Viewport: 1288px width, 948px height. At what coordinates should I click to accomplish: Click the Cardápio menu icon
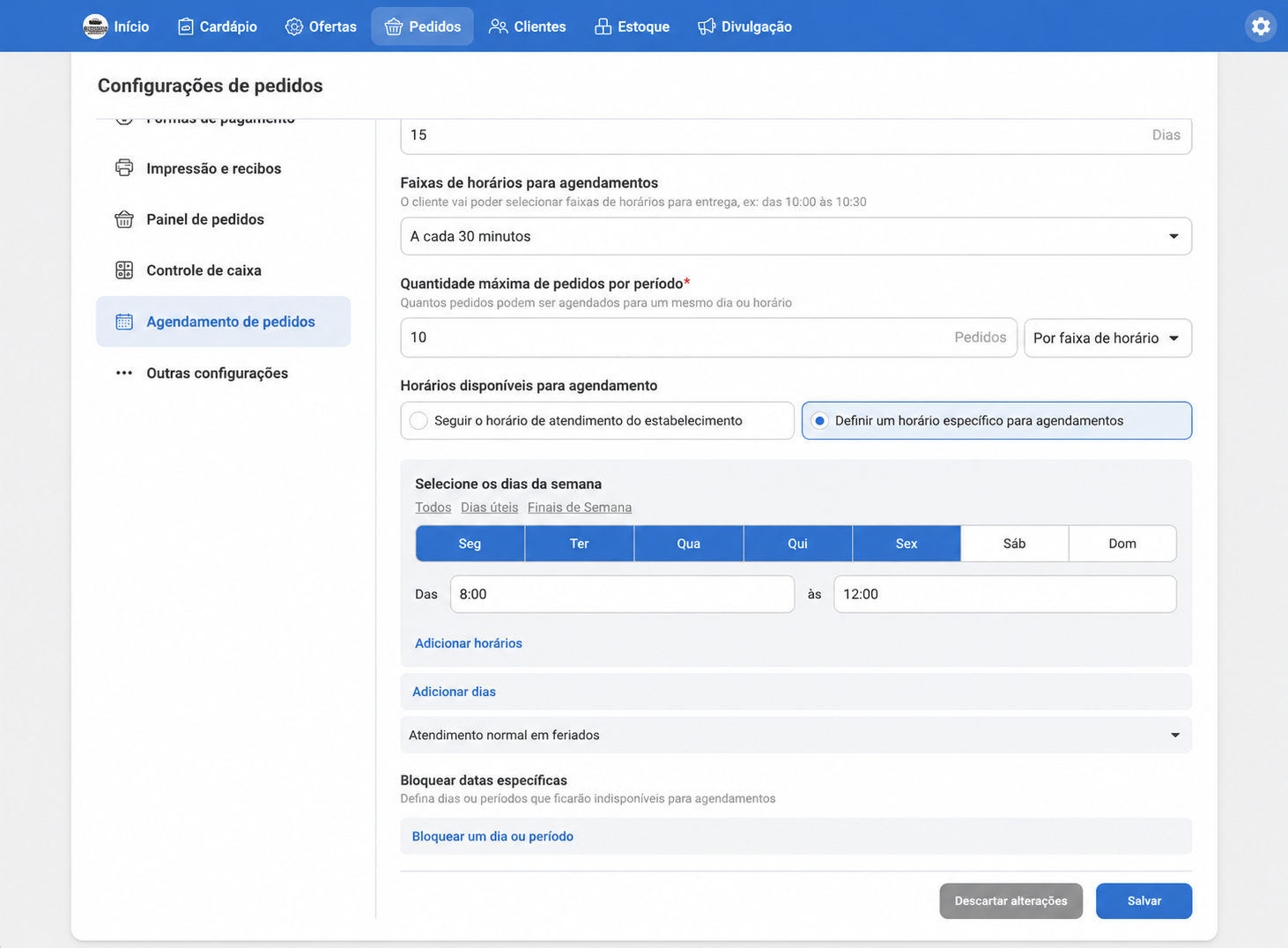[x=185, y=26]
